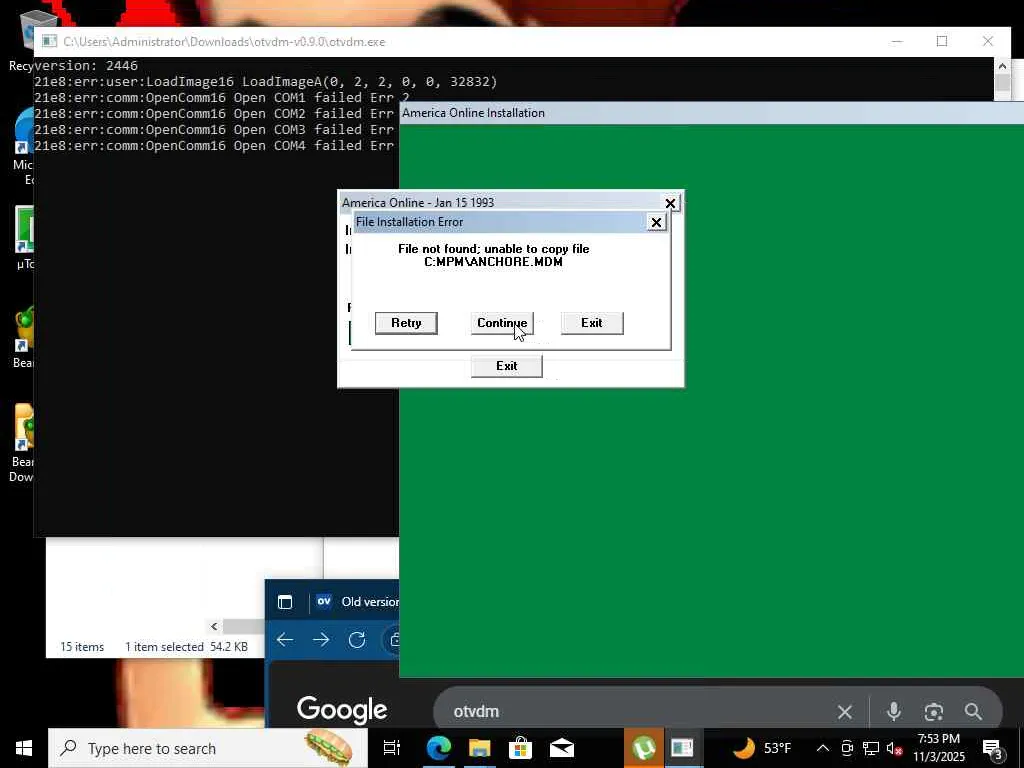Click America Online Installation title bar
This screenshot has width=1024, height=768.
pyautogui.click(x=711, y=113)
